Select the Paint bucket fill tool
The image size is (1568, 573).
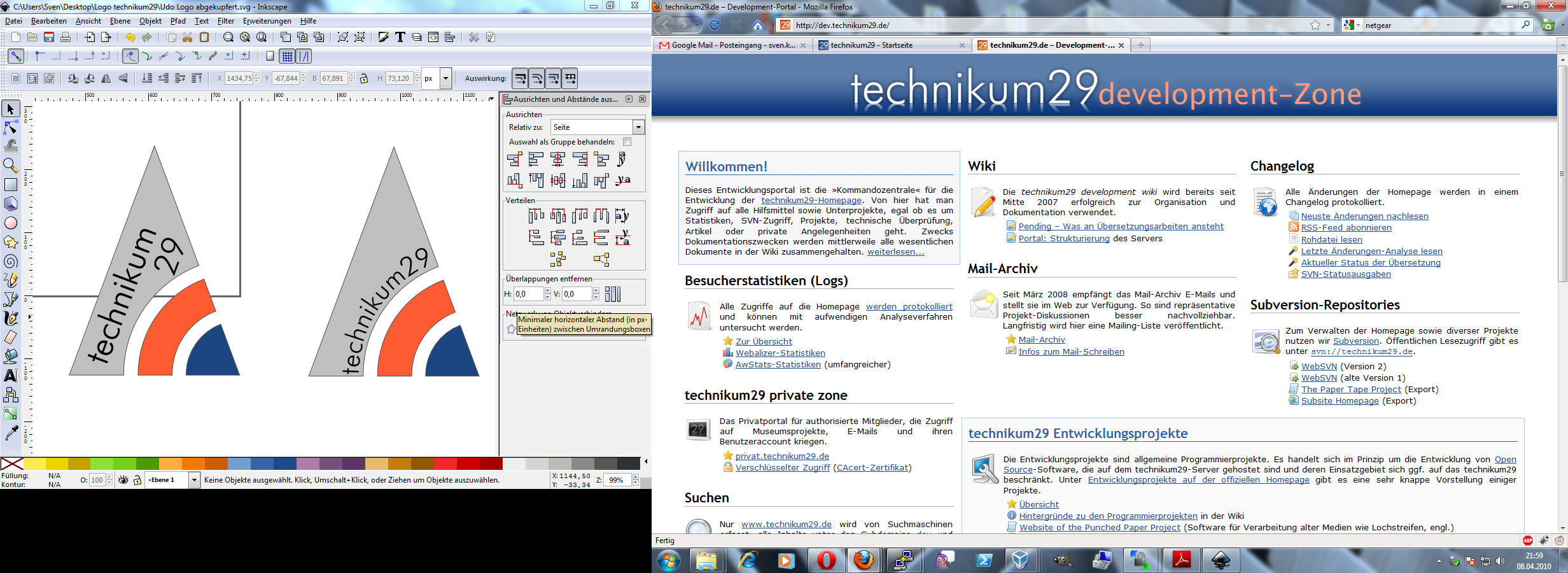tap(11, 356)
